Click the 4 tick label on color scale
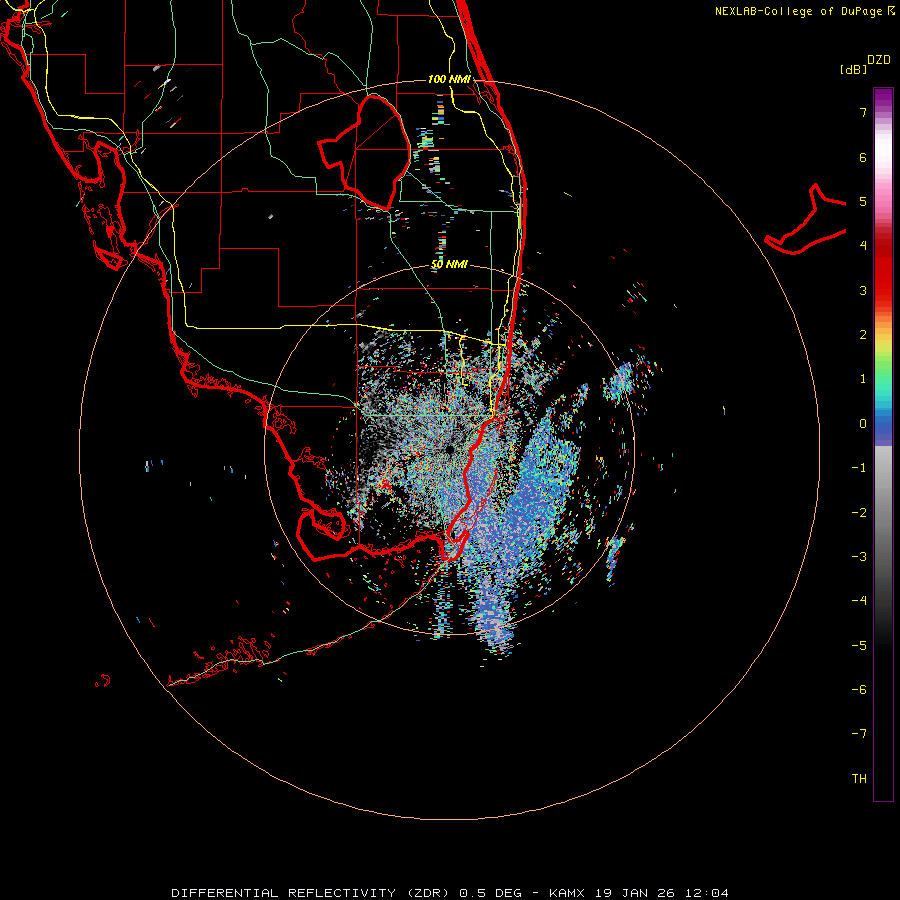 tap(863, 246)
